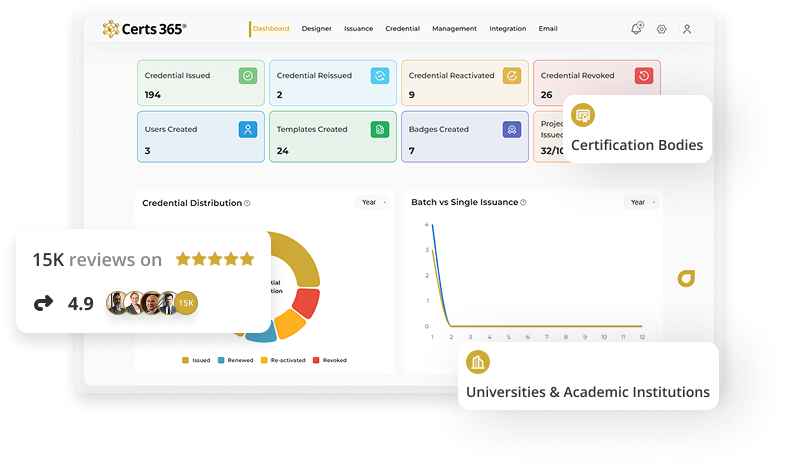Image resolution: width=786 pixels, height=476 pixels.
Task: Click the Credential Reactivated yellow icon
Action: pyautogui.click(x=512, y=76)
